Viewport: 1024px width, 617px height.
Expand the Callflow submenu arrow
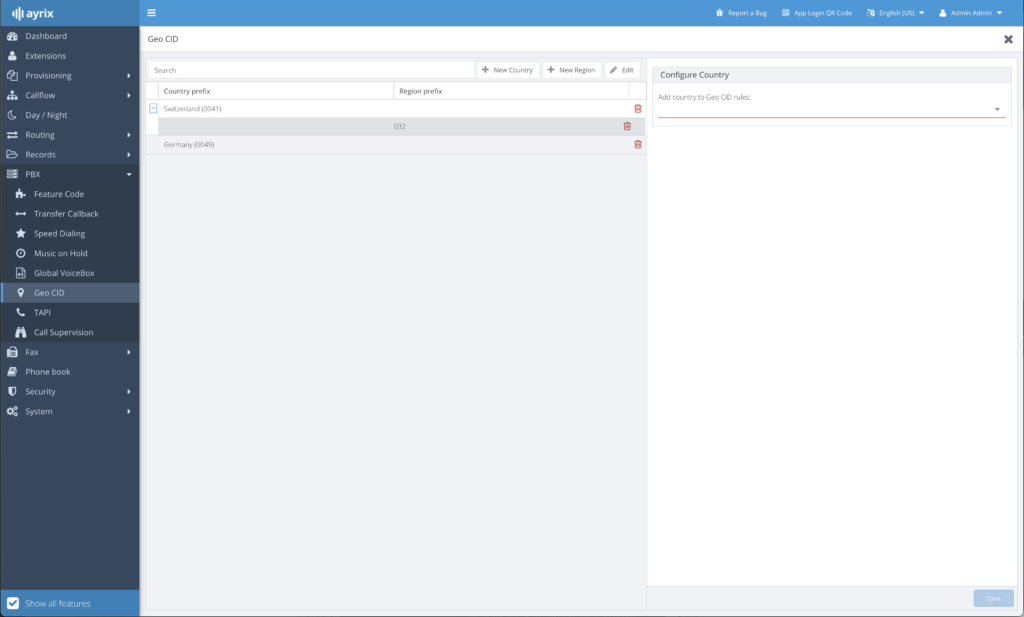pos(129,95)
